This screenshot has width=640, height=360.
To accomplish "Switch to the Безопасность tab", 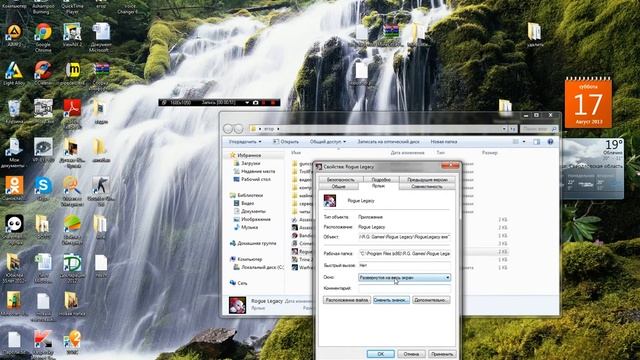I will pos(341,180).
